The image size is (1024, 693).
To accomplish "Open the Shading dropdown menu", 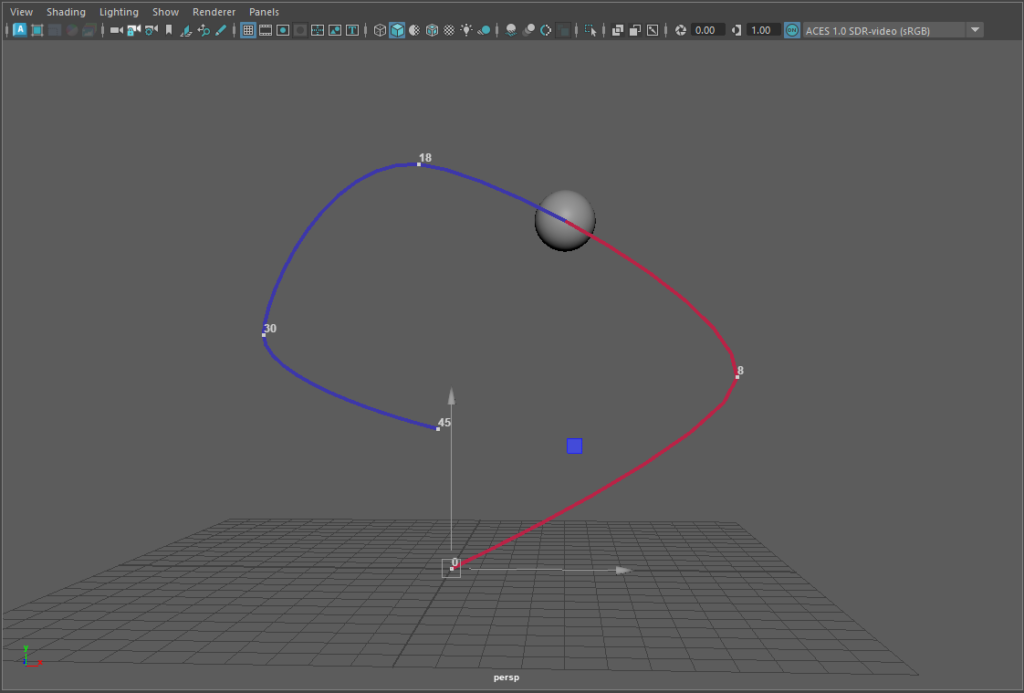I will pos(66,12).
